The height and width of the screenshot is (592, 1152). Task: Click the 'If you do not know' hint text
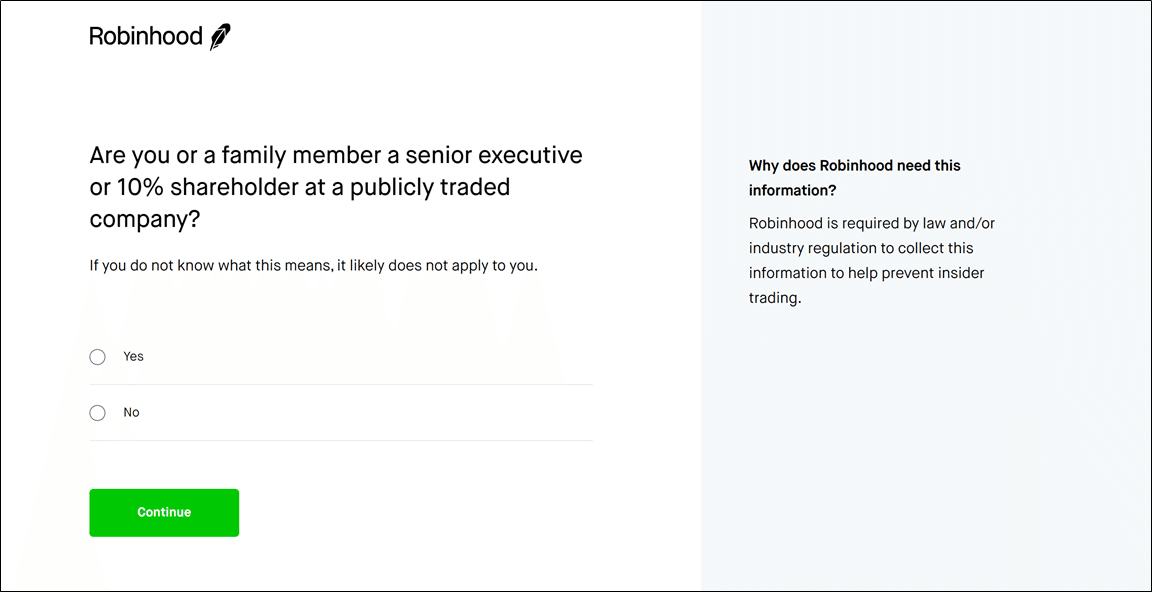314,266
